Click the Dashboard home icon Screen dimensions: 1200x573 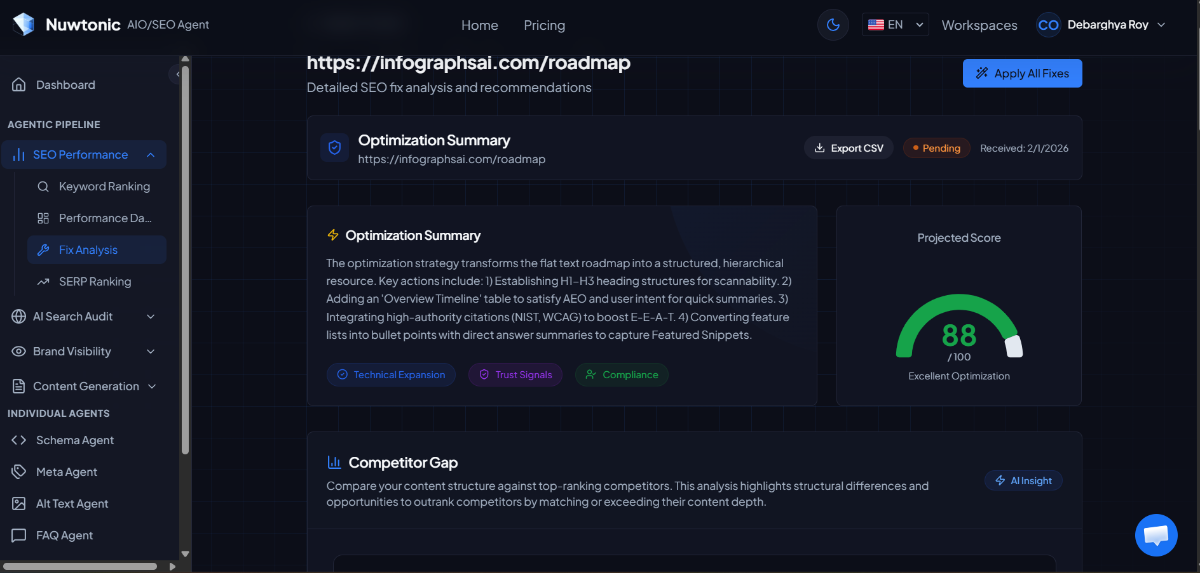coord(18,85)
